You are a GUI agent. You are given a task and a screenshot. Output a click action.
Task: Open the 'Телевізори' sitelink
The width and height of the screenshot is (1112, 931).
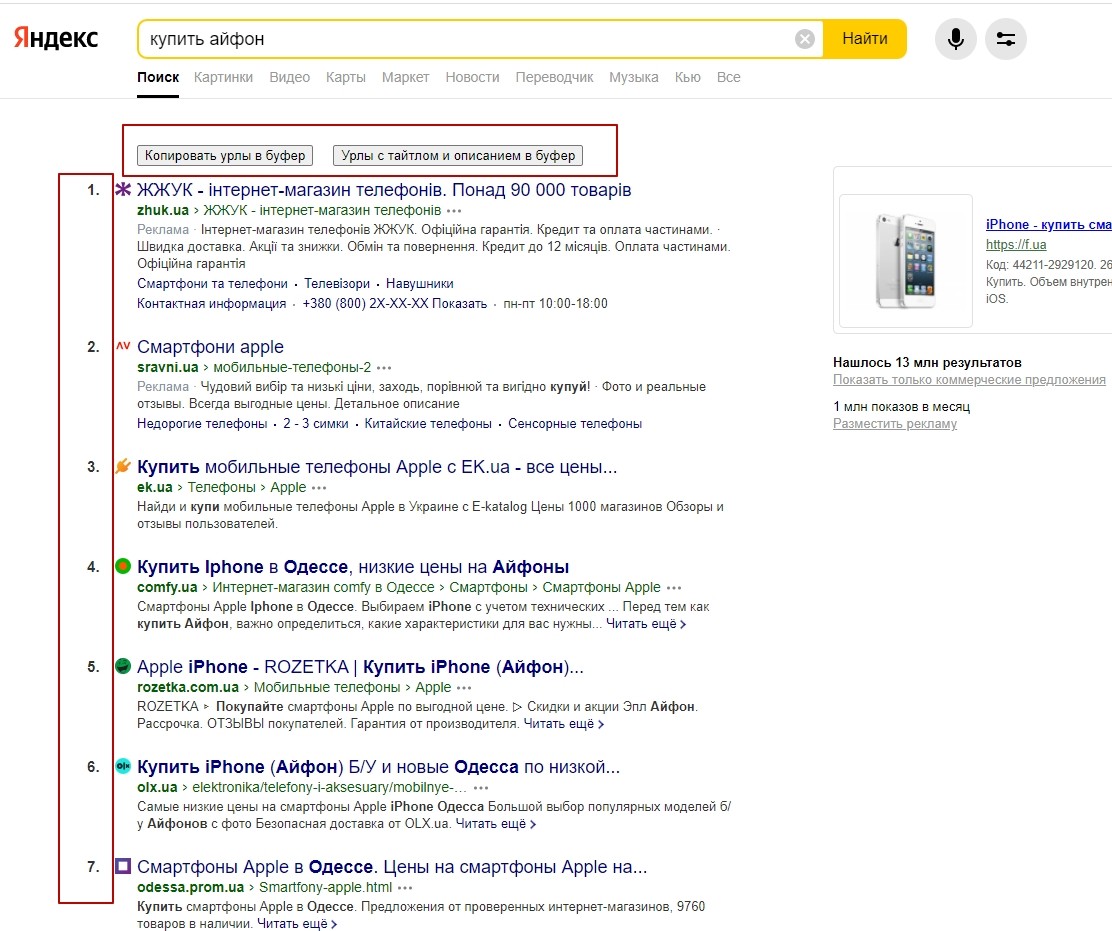click(337, 284)
